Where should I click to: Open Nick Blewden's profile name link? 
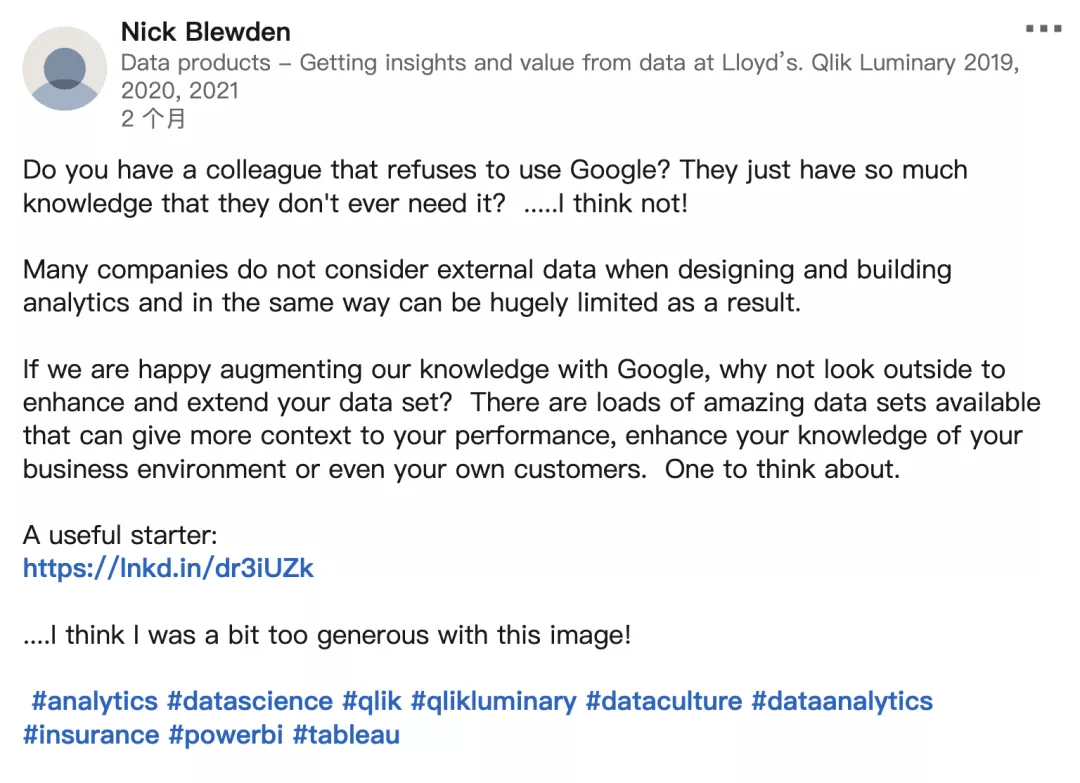click(205, 32)
